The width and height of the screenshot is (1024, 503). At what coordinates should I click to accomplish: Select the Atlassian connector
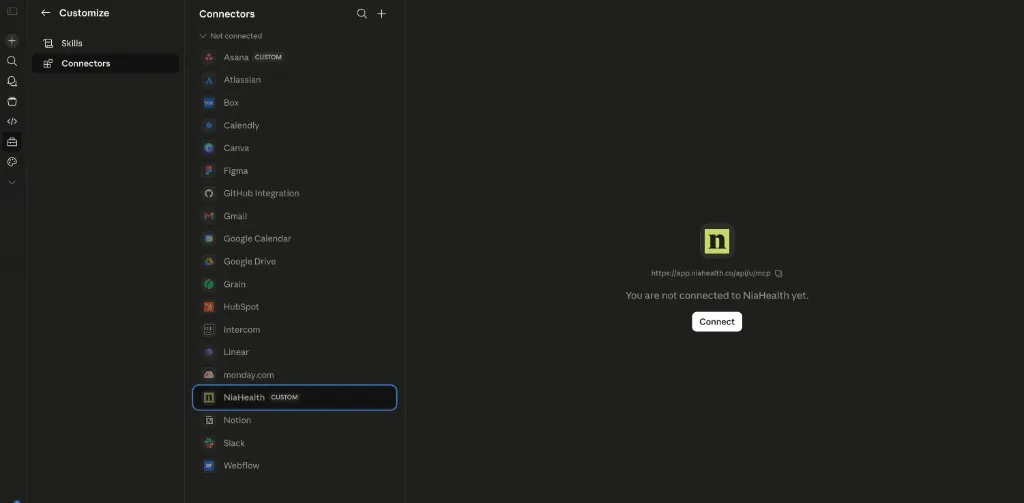point(295,80)
